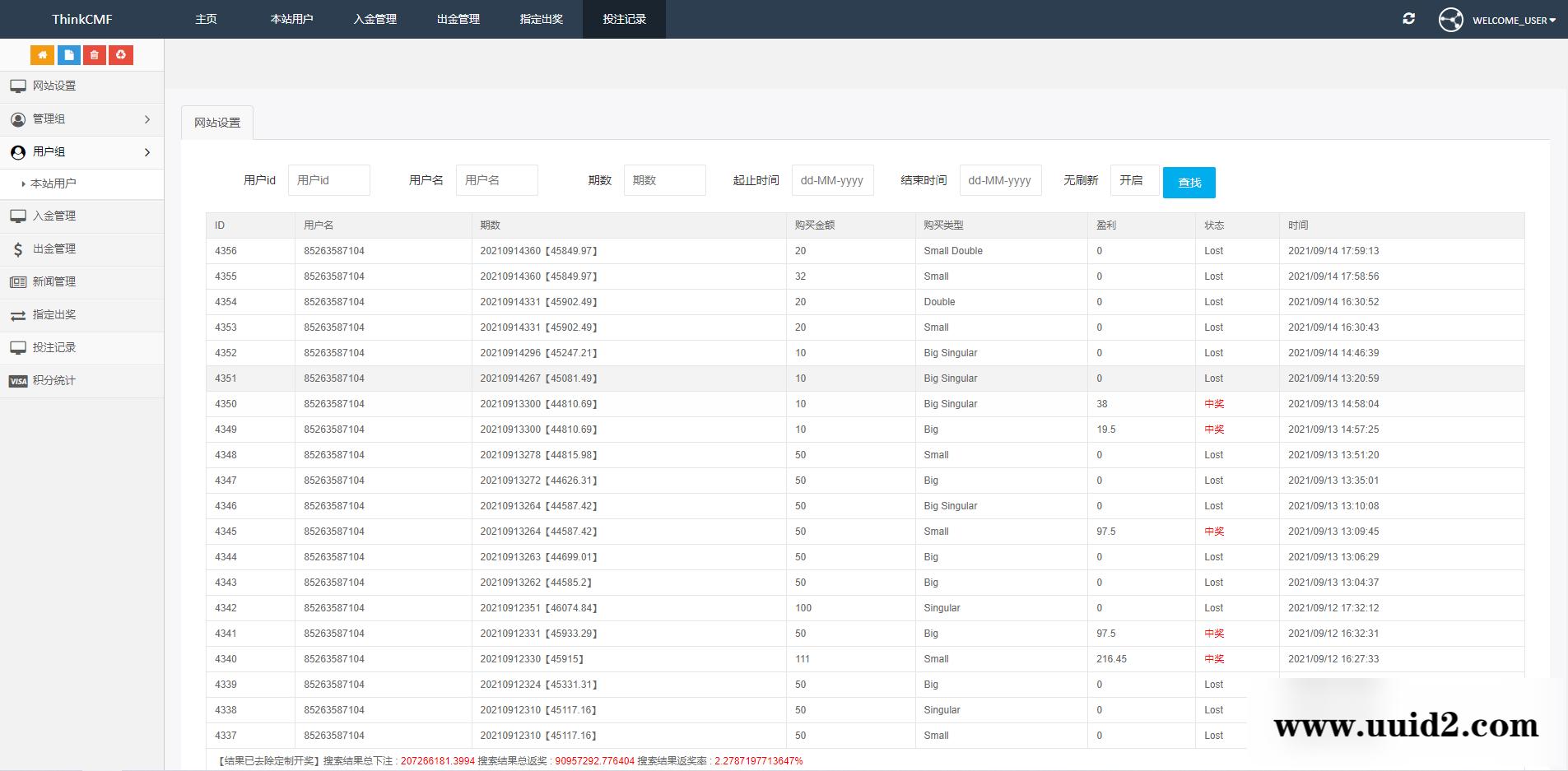Click the blue document icon button
Image resolution: width=1568 pixels, height=771 pixels.
[68, 55]
